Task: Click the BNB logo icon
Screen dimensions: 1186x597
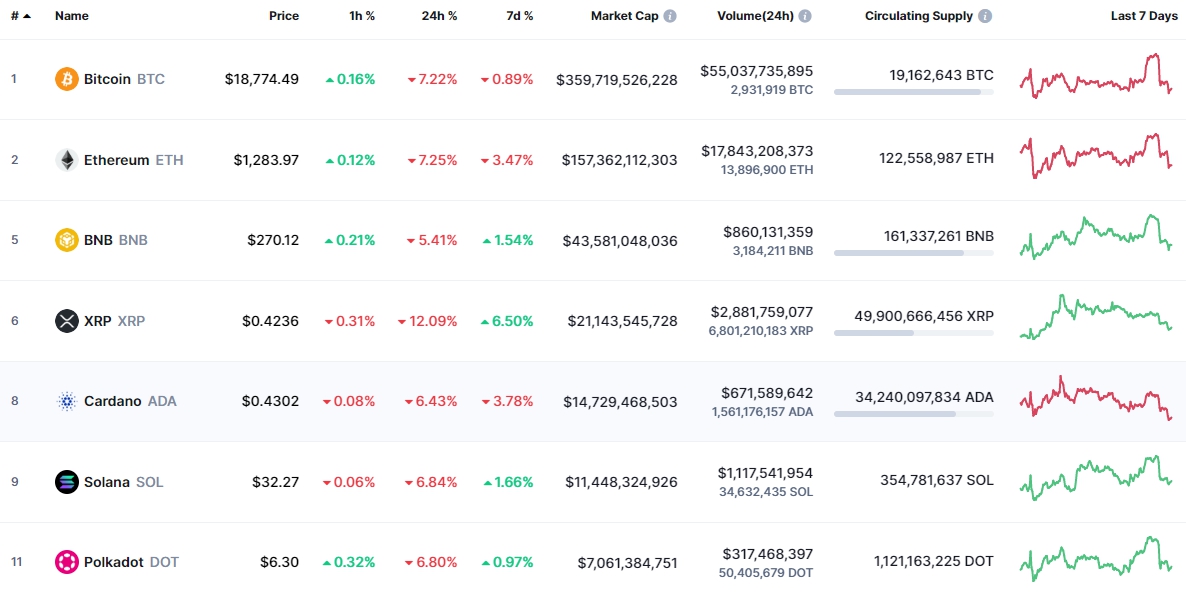Action: tap(67, 240)
